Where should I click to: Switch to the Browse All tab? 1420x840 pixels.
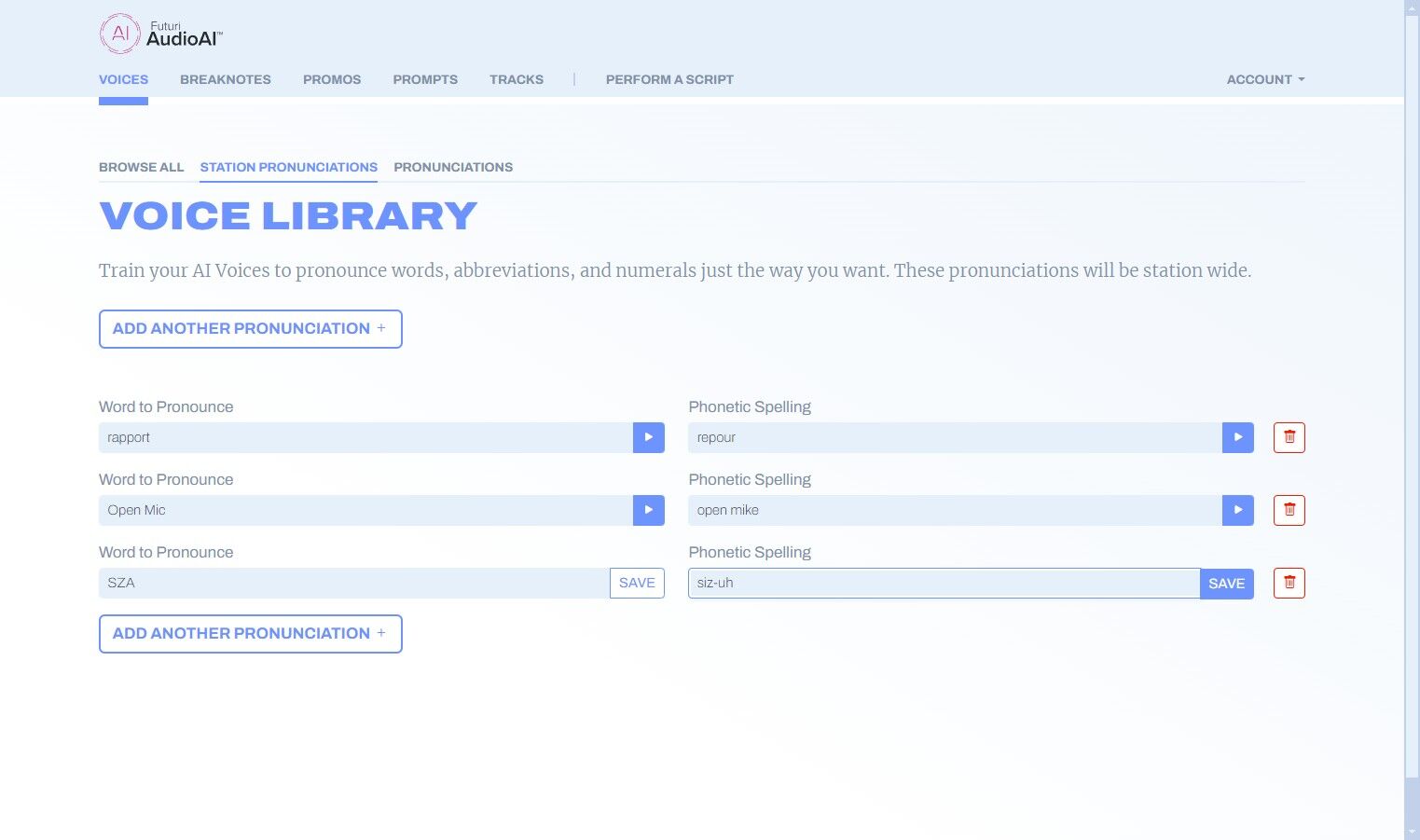[141, 167]
